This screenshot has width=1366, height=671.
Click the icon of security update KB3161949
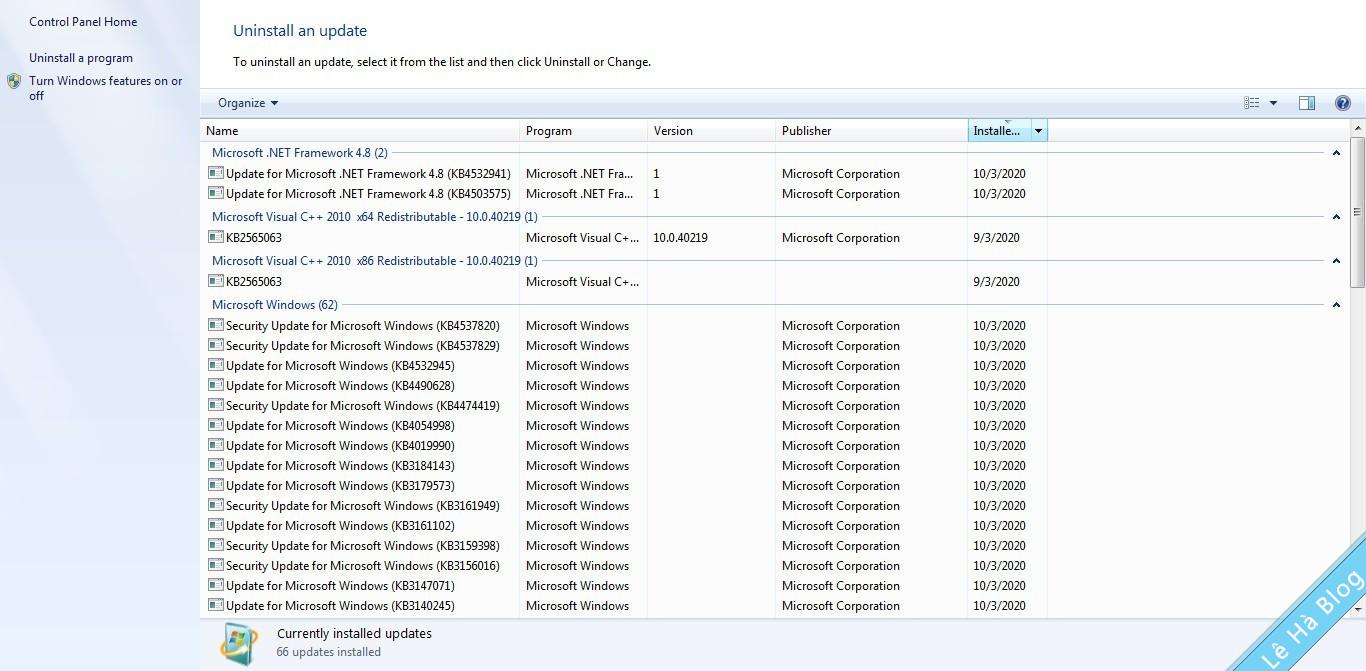215,505
